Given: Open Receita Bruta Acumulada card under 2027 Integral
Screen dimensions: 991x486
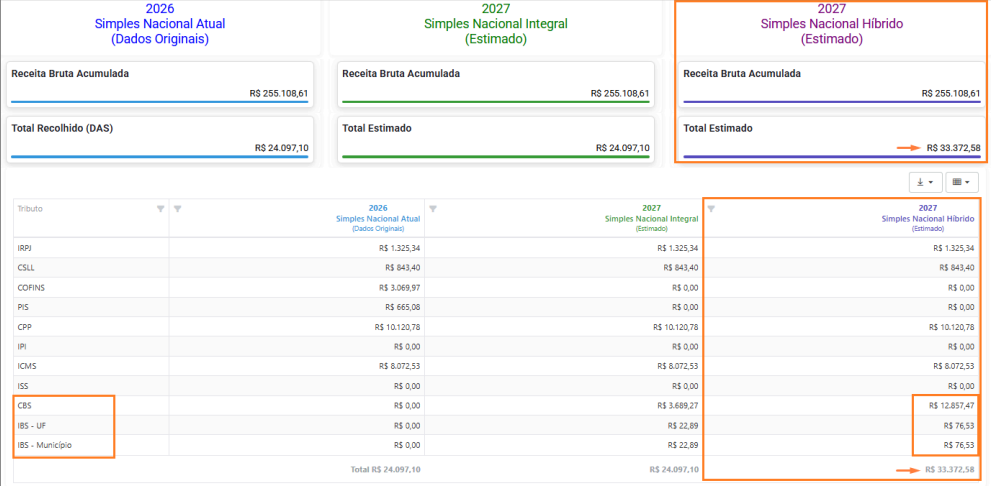Looking at the screenshot, I should tap(496, 83).
